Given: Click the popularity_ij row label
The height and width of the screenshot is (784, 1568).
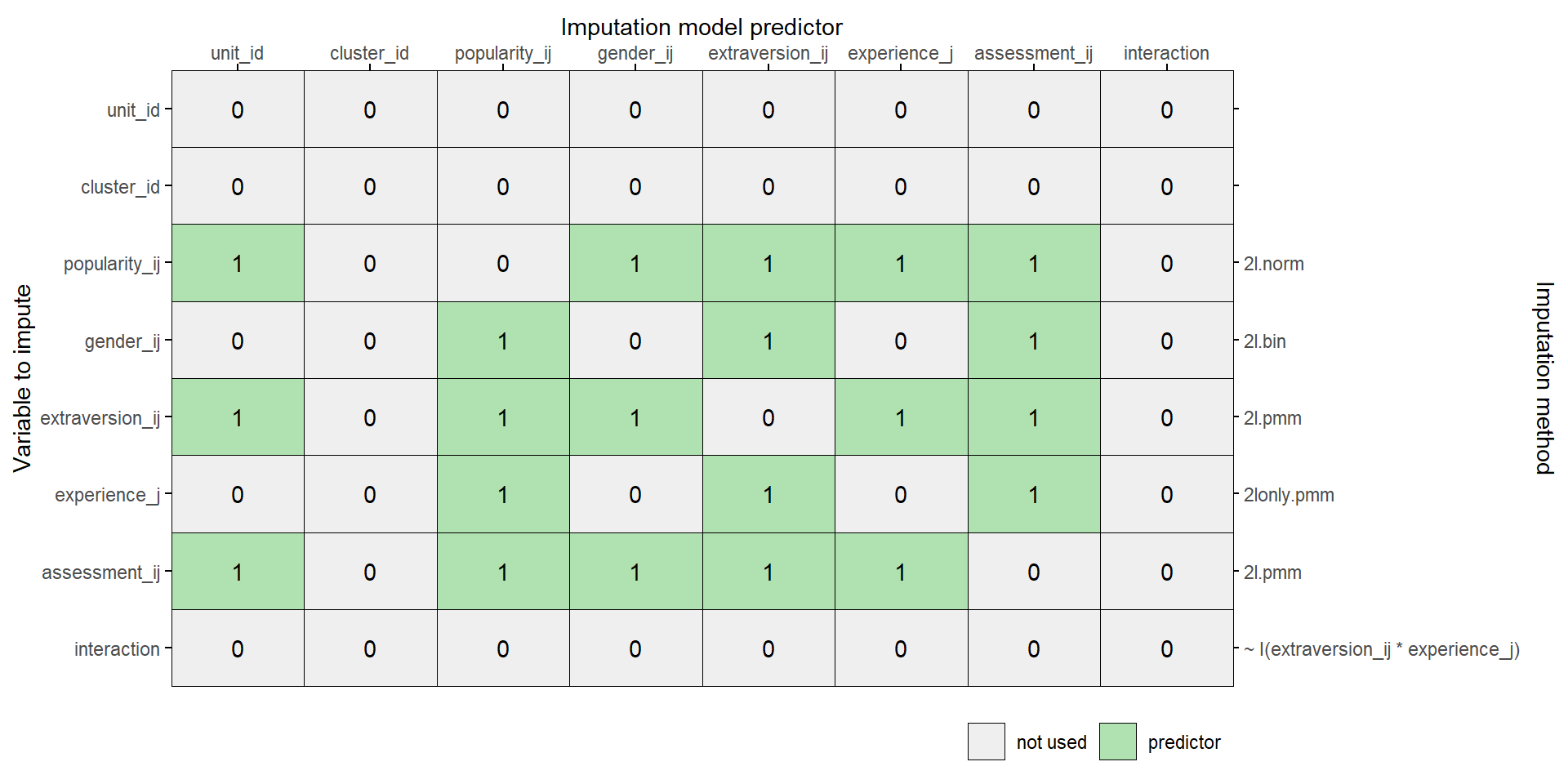Looking at the screenshot, I should [x=112, y=264].
